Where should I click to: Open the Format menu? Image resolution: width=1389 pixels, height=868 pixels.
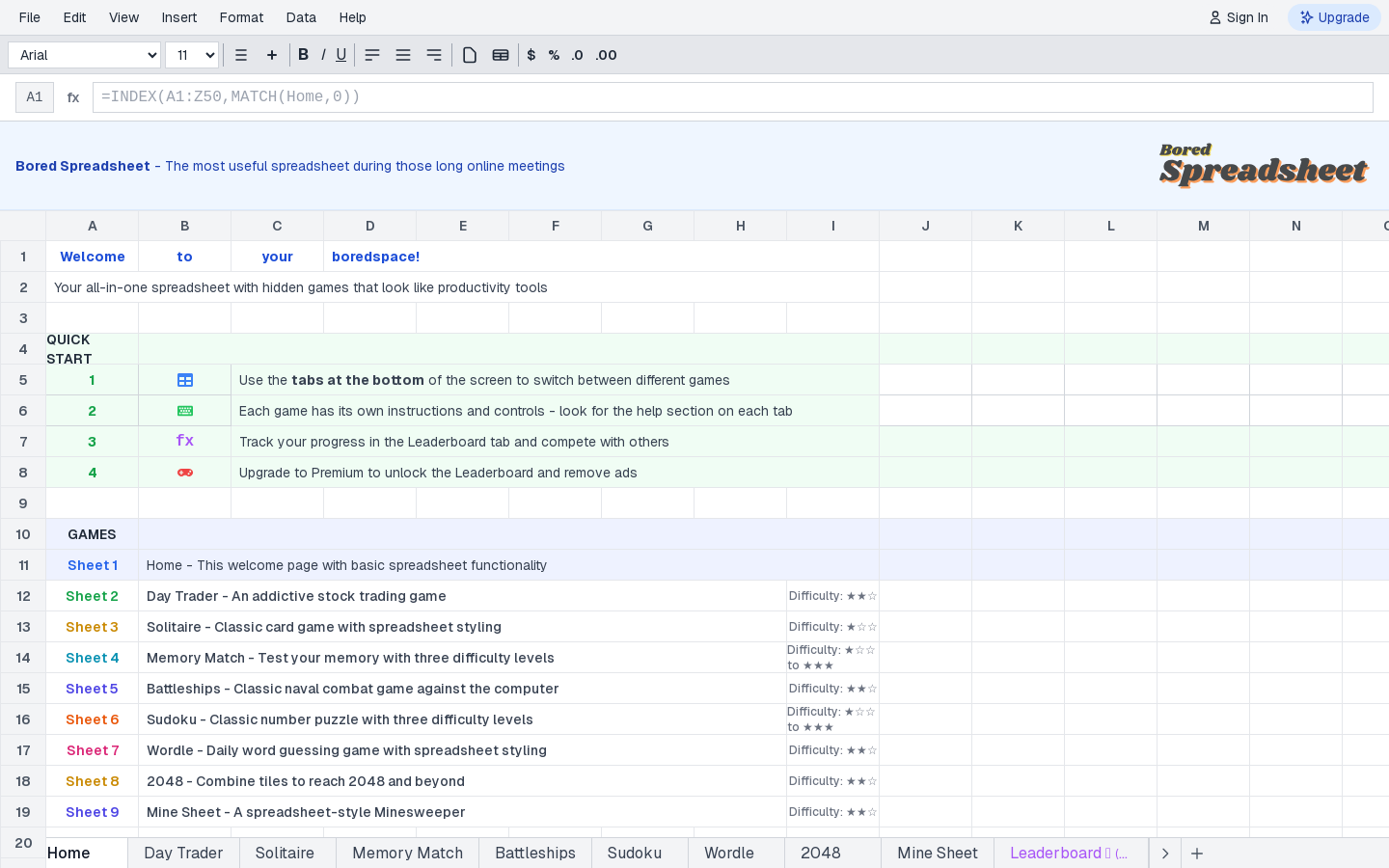coord(241,17)
